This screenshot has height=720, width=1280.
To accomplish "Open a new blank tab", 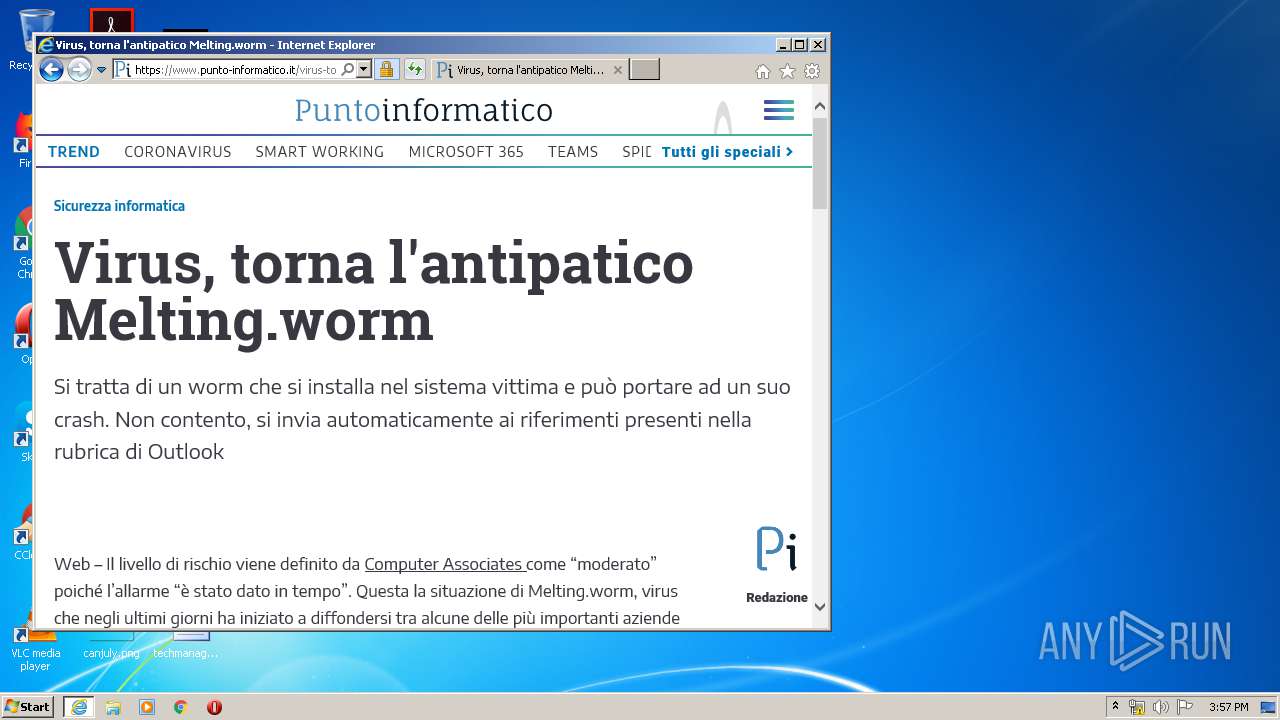I will pos(645,70).
